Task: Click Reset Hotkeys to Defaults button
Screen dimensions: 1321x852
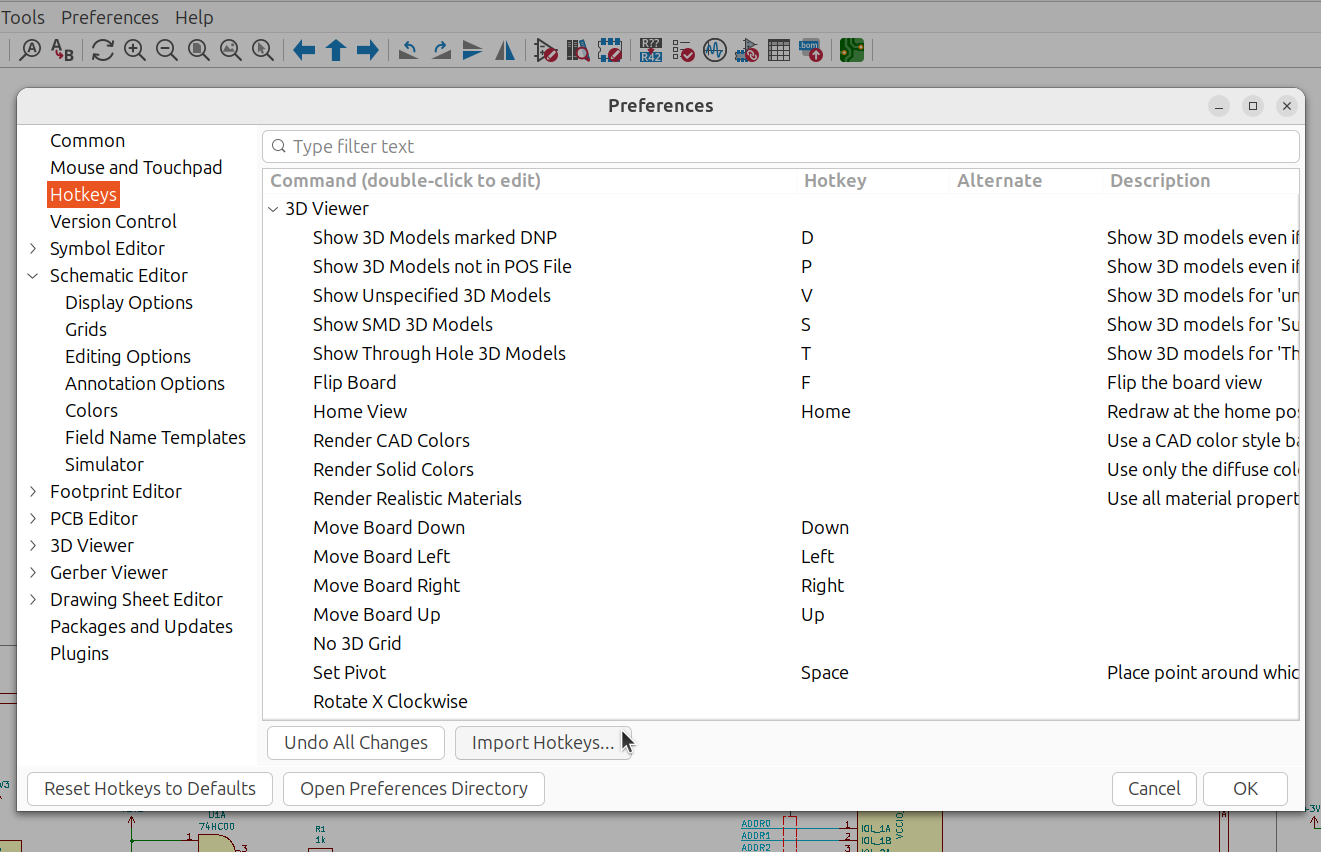Action: [150, 789]
